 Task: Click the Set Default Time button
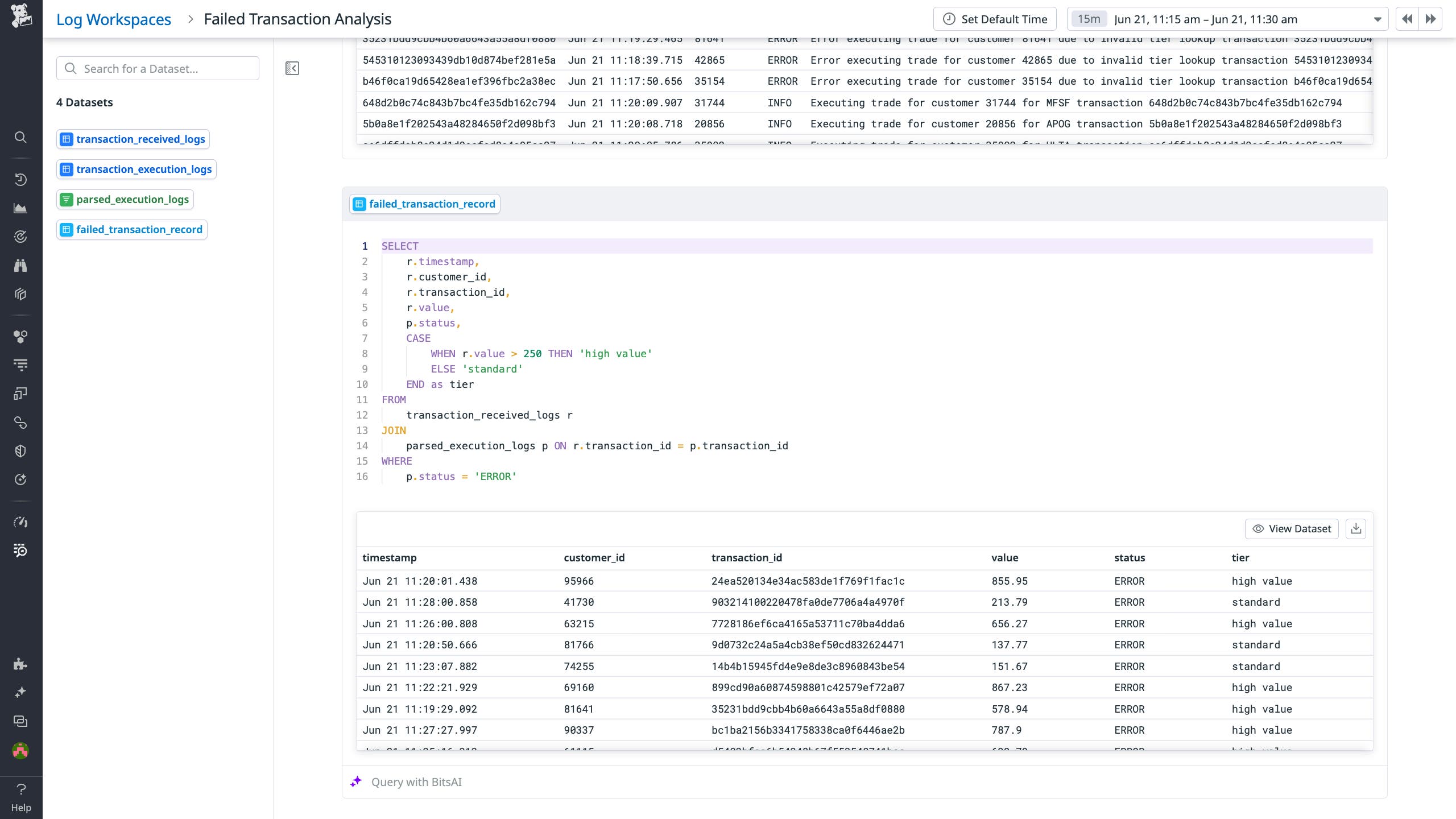coord(995,18)
